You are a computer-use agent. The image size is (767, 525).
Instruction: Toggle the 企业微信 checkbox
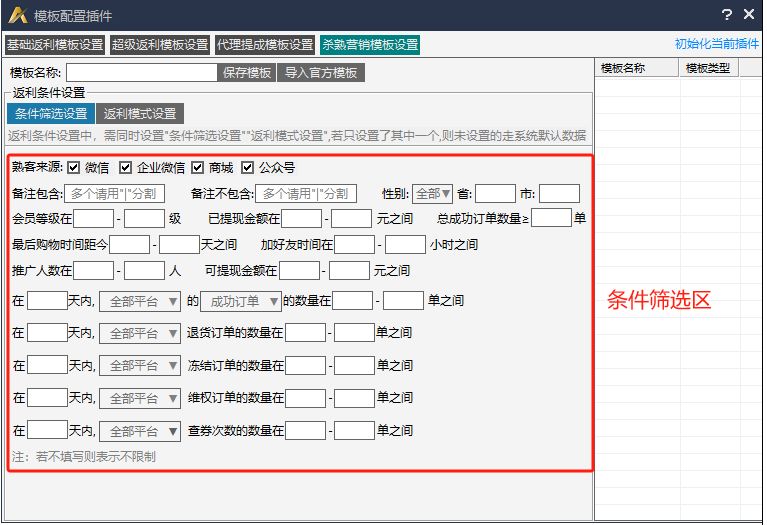pos(125,168)
